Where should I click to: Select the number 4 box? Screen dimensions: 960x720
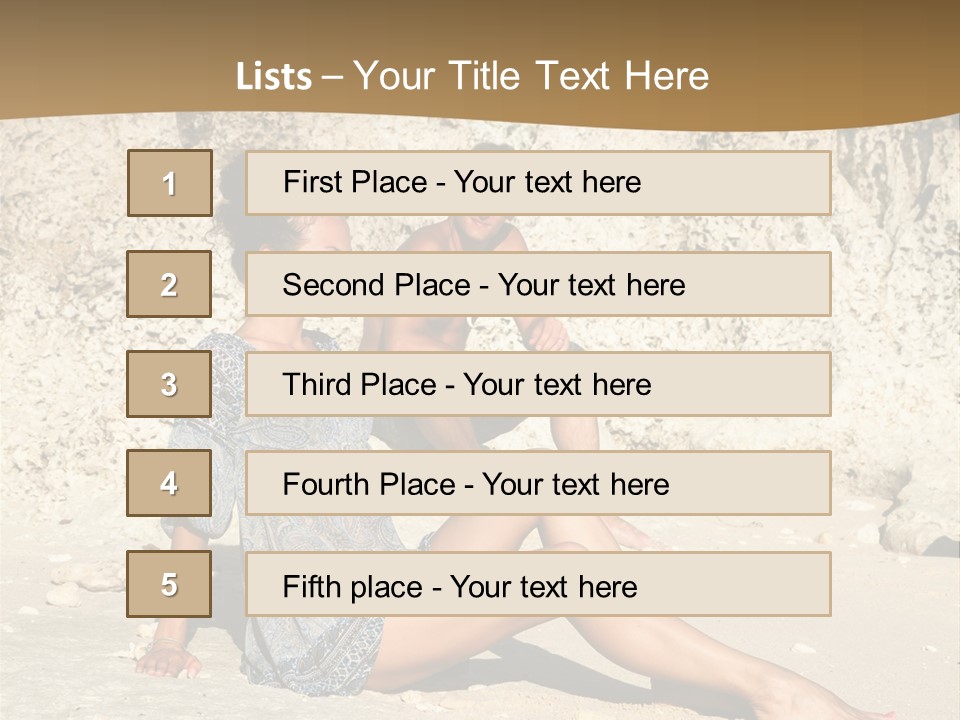170,484
